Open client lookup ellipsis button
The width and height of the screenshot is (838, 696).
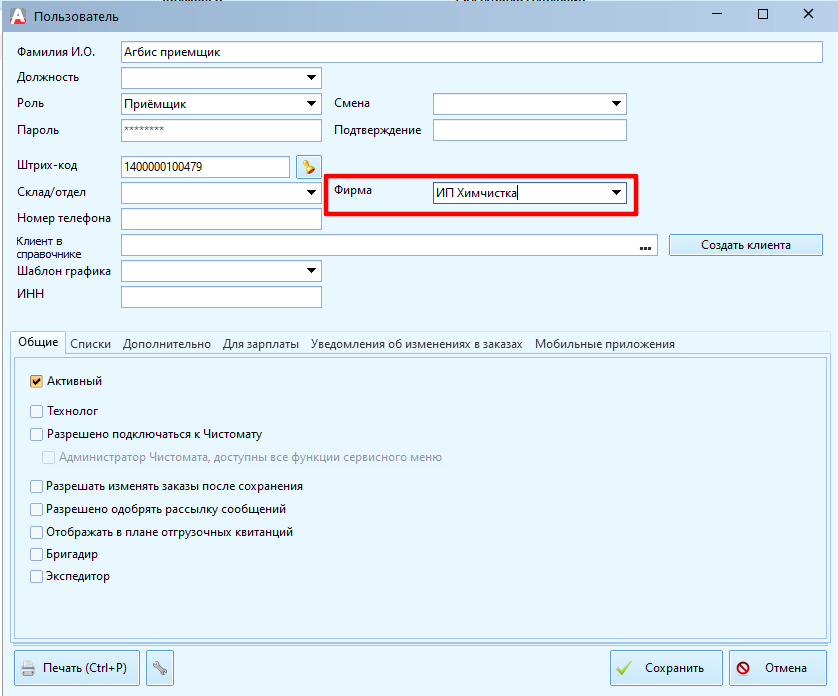point(645,246)
